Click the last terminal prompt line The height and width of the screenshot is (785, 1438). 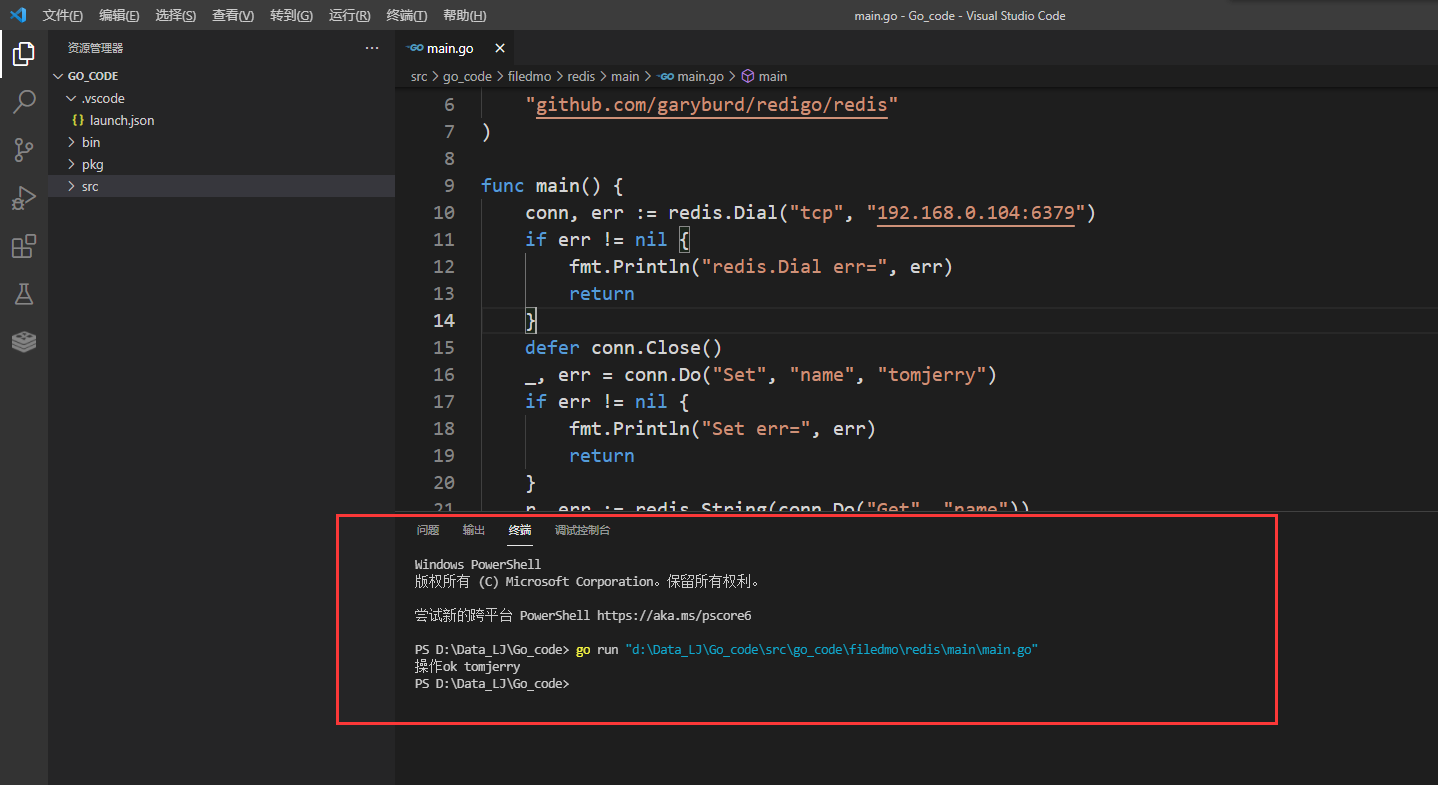coord(492,684)
